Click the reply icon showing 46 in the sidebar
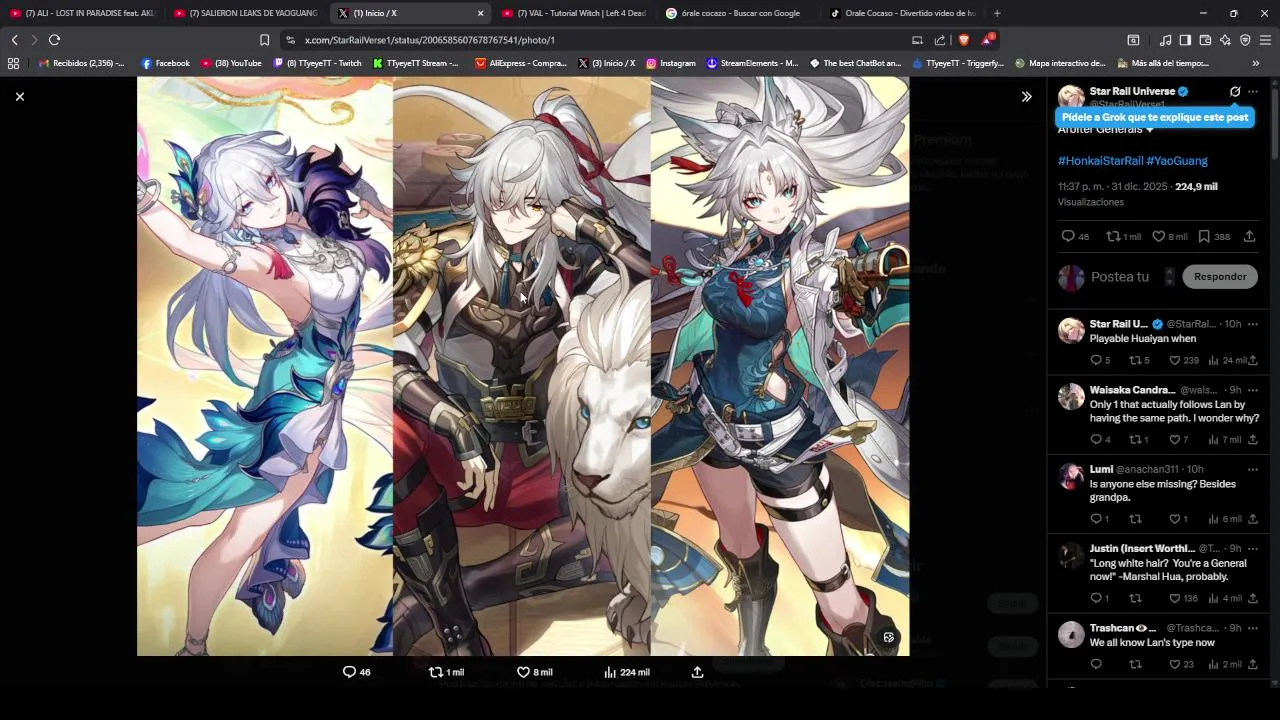 click(x=1068, y=237)
